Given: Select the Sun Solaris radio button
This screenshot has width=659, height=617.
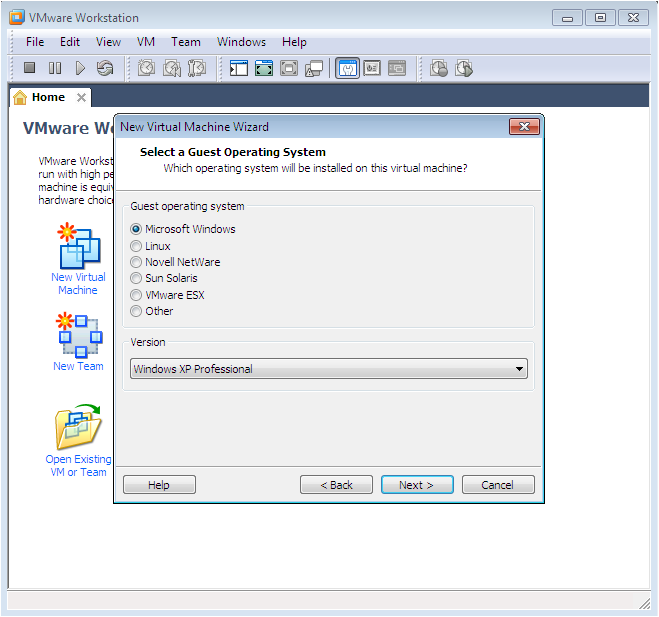Looking at the screenshot, I should [x=136, y=278].
